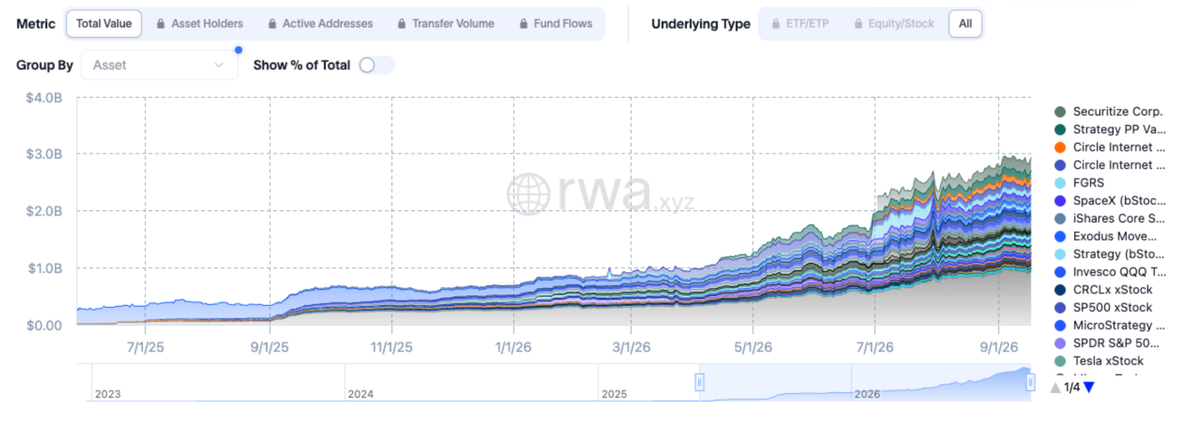Go to next legend page arrow
Image resolution: width=1200 pixels, height=432 pixels.
(1089, 387)
